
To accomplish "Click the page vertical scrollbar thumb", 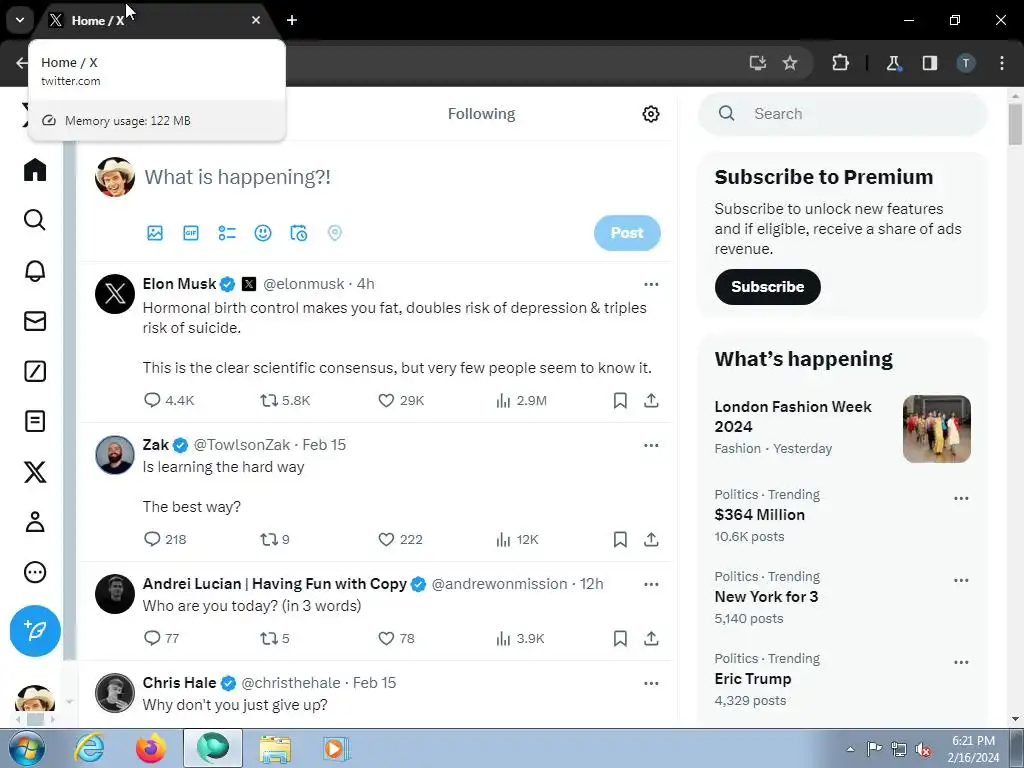I will click(x=1015, y=124).
